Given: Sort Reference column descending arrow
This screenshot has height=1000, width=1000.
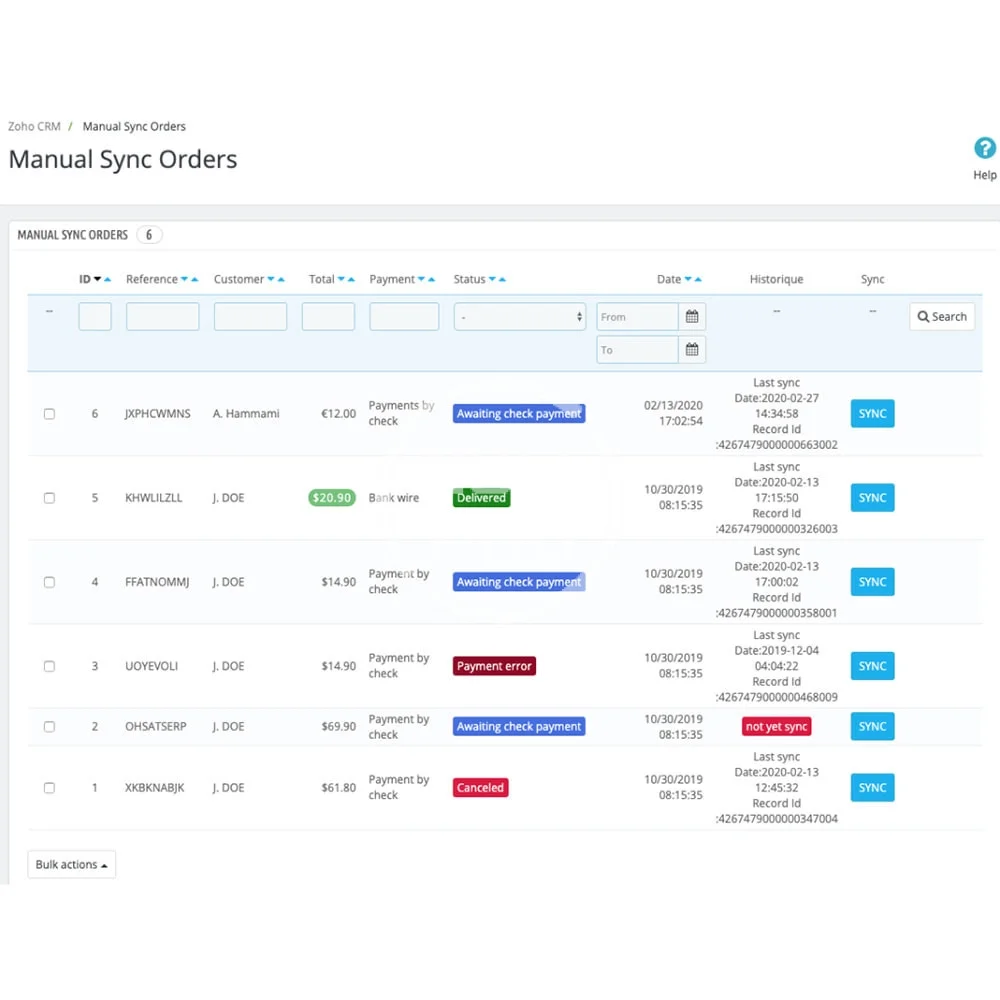Looking at the screenshot, I should 184,279.
